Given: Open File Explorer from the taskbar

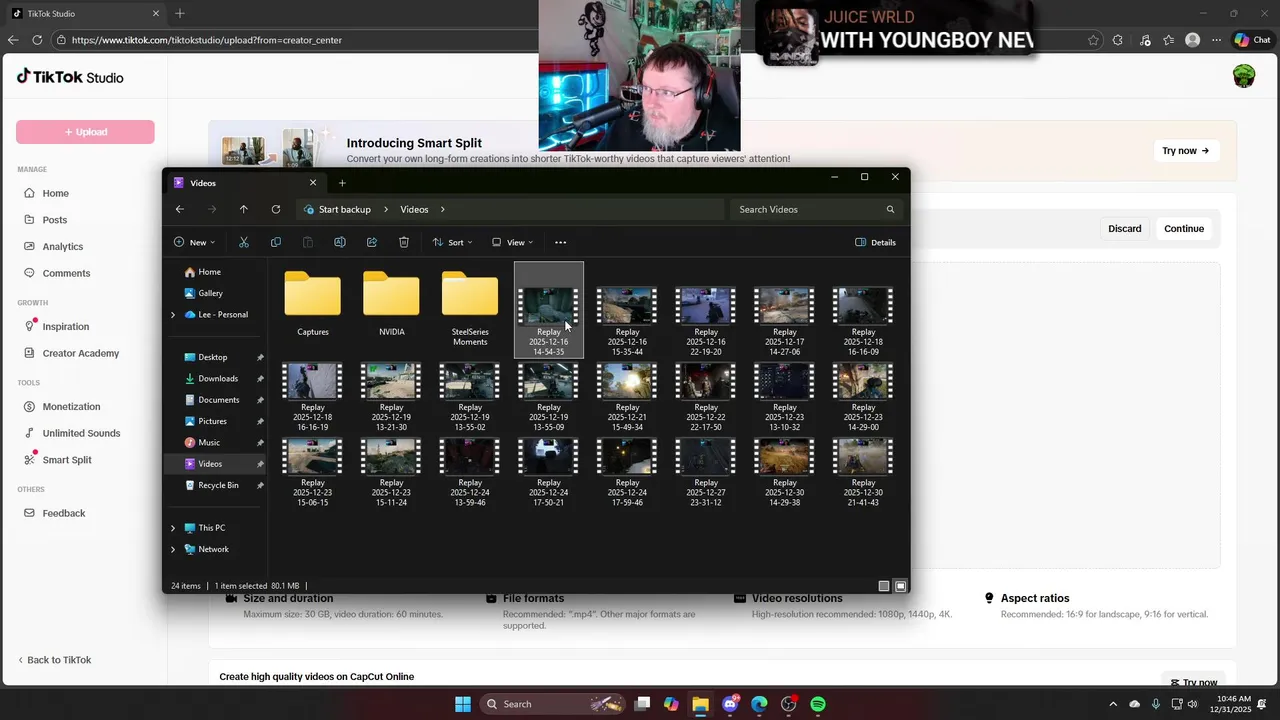Looking at the screenshot, I should tap(701, 704).
